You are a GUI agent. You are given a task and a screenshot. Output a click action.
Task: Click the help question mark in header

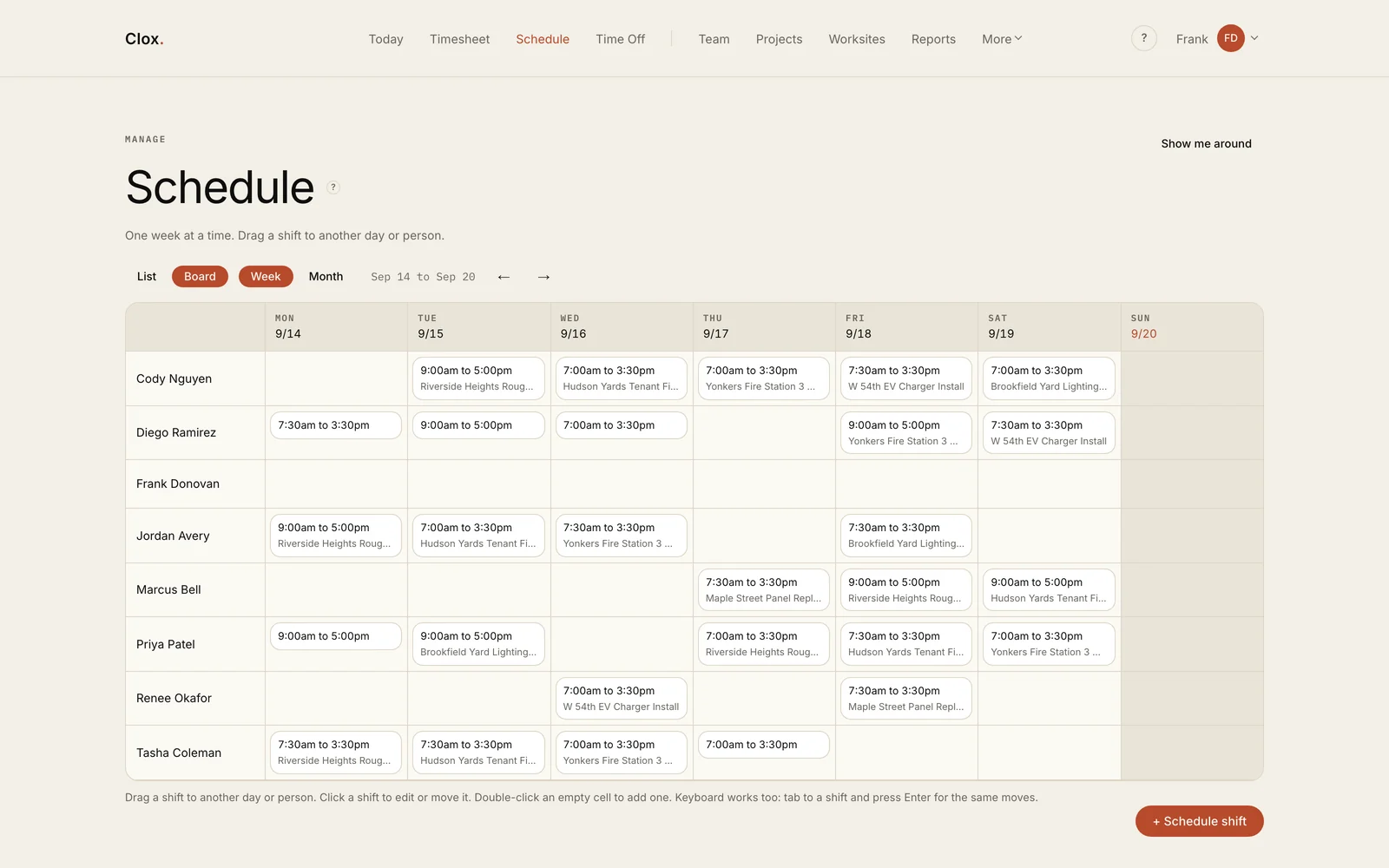[1143, 38]
